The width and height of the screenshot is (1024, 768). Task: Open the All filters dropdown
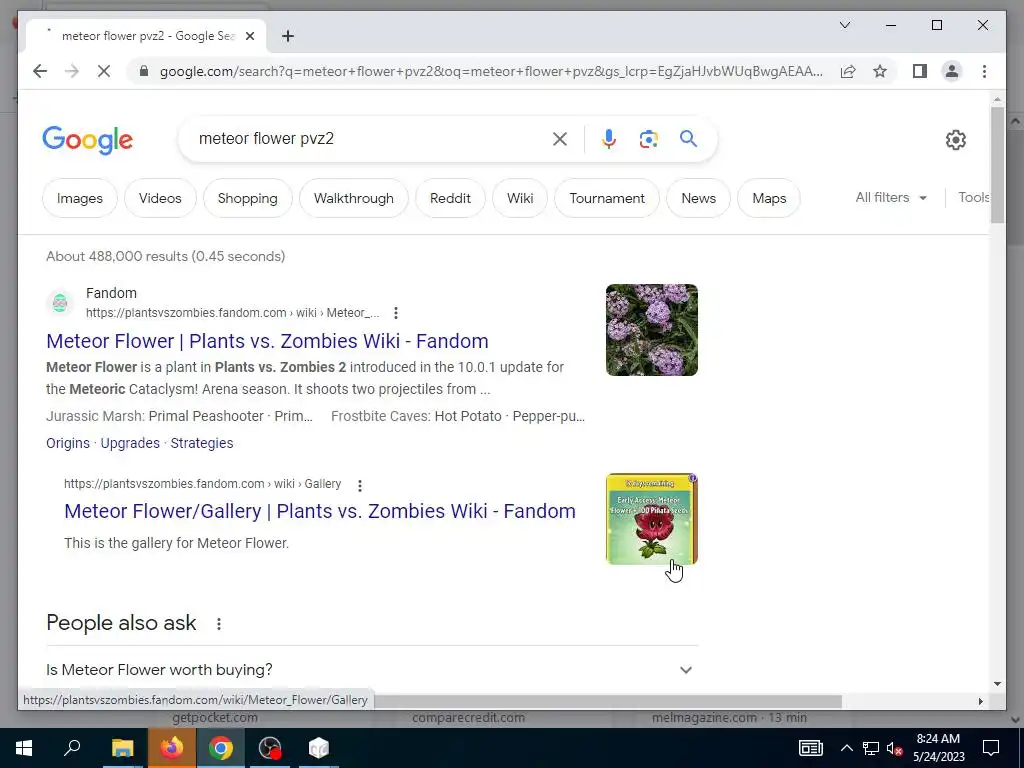891,197
